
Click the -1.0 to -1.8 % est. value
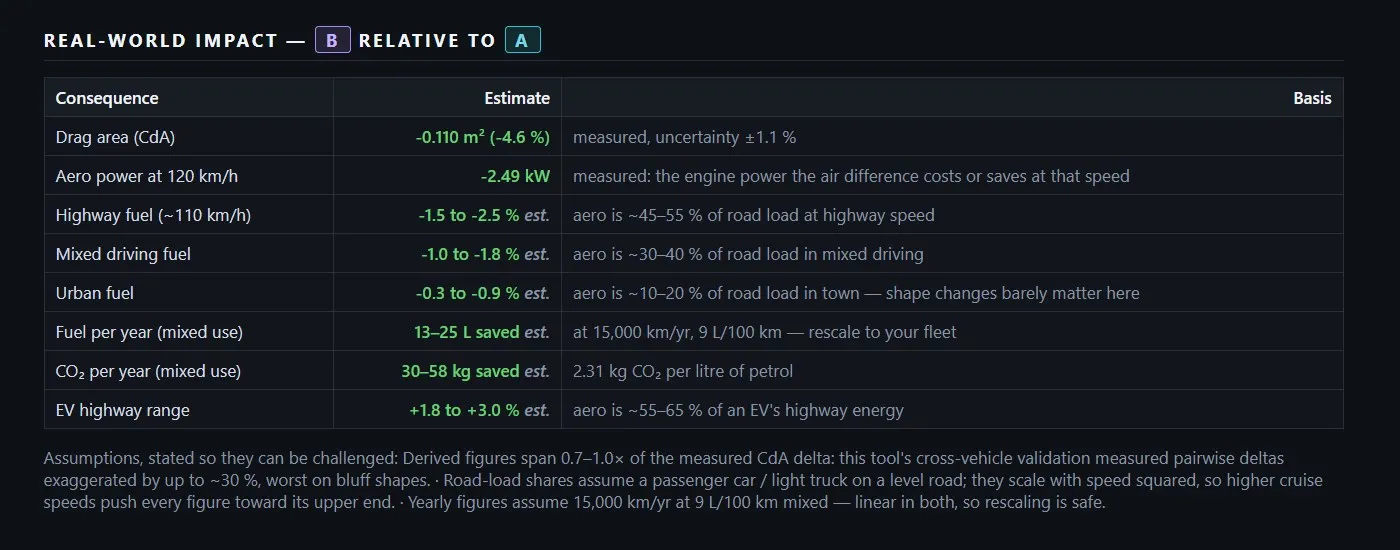coord(485,254)
